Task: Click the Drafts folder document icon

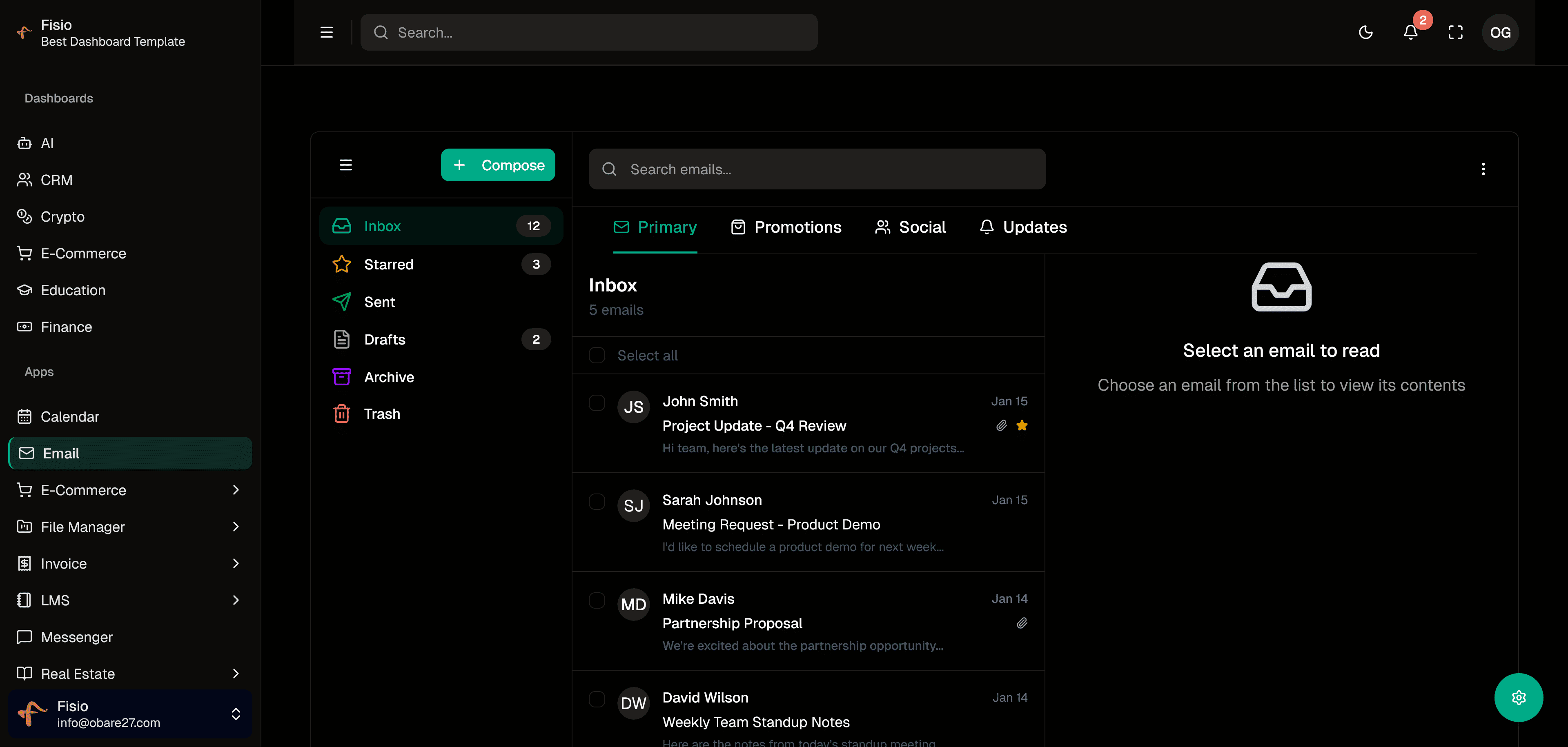Action: tap(341, 340)
